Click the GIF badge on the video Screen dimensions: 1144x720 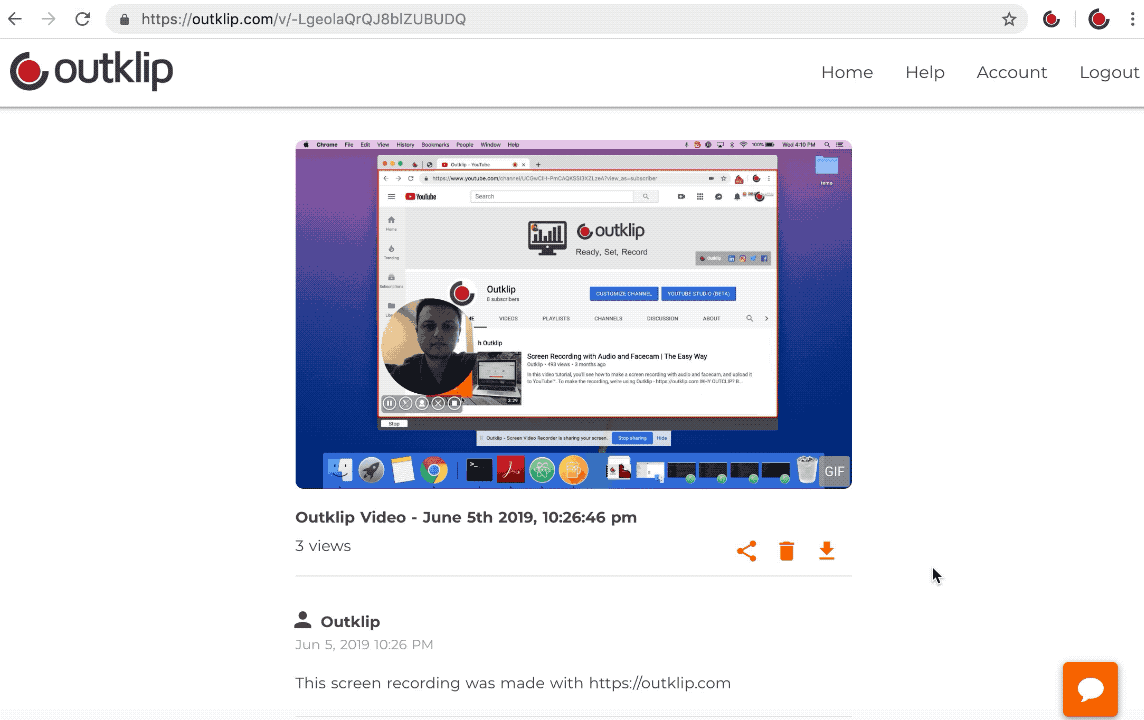point(834,471)
